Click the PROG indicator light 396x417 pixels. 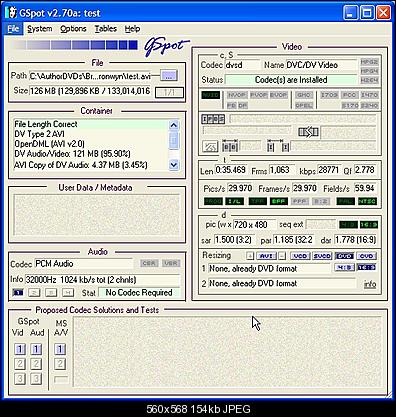point(213,201)
